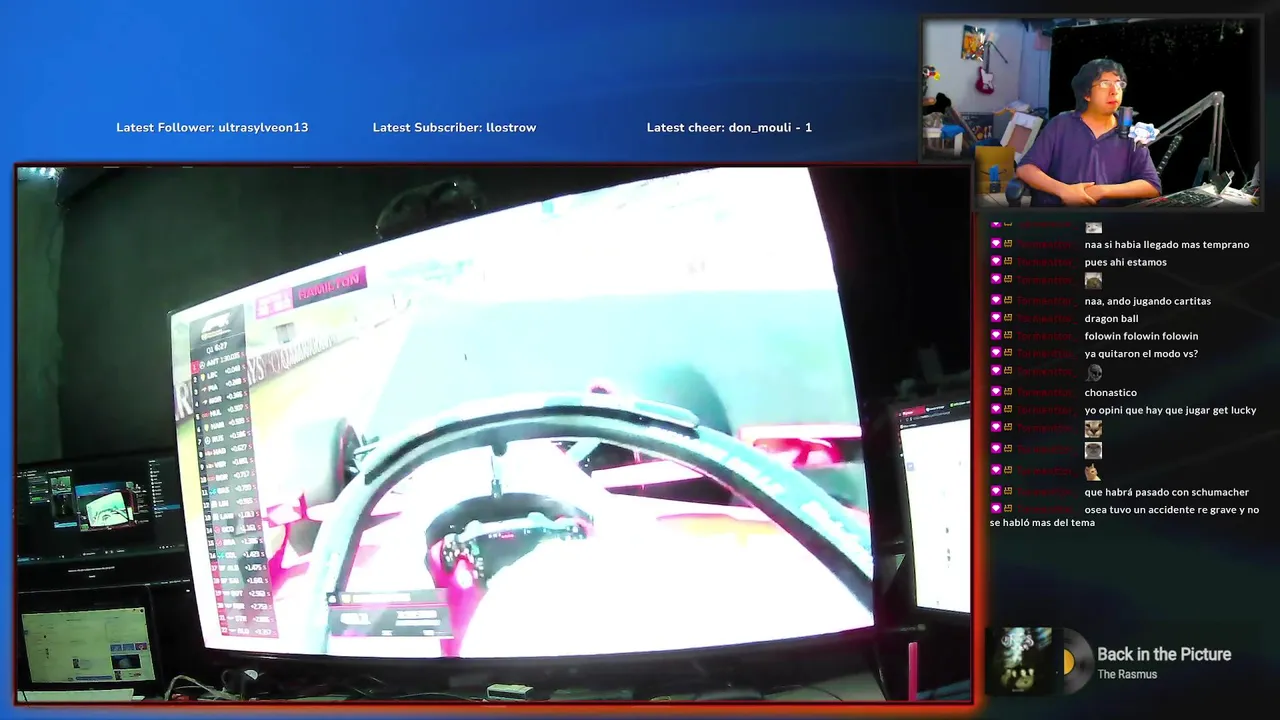Click the subscriber badge beside the "dragon ball" message
The height and width of the screenshot is (720, 1280).
[x=996, y=319]
